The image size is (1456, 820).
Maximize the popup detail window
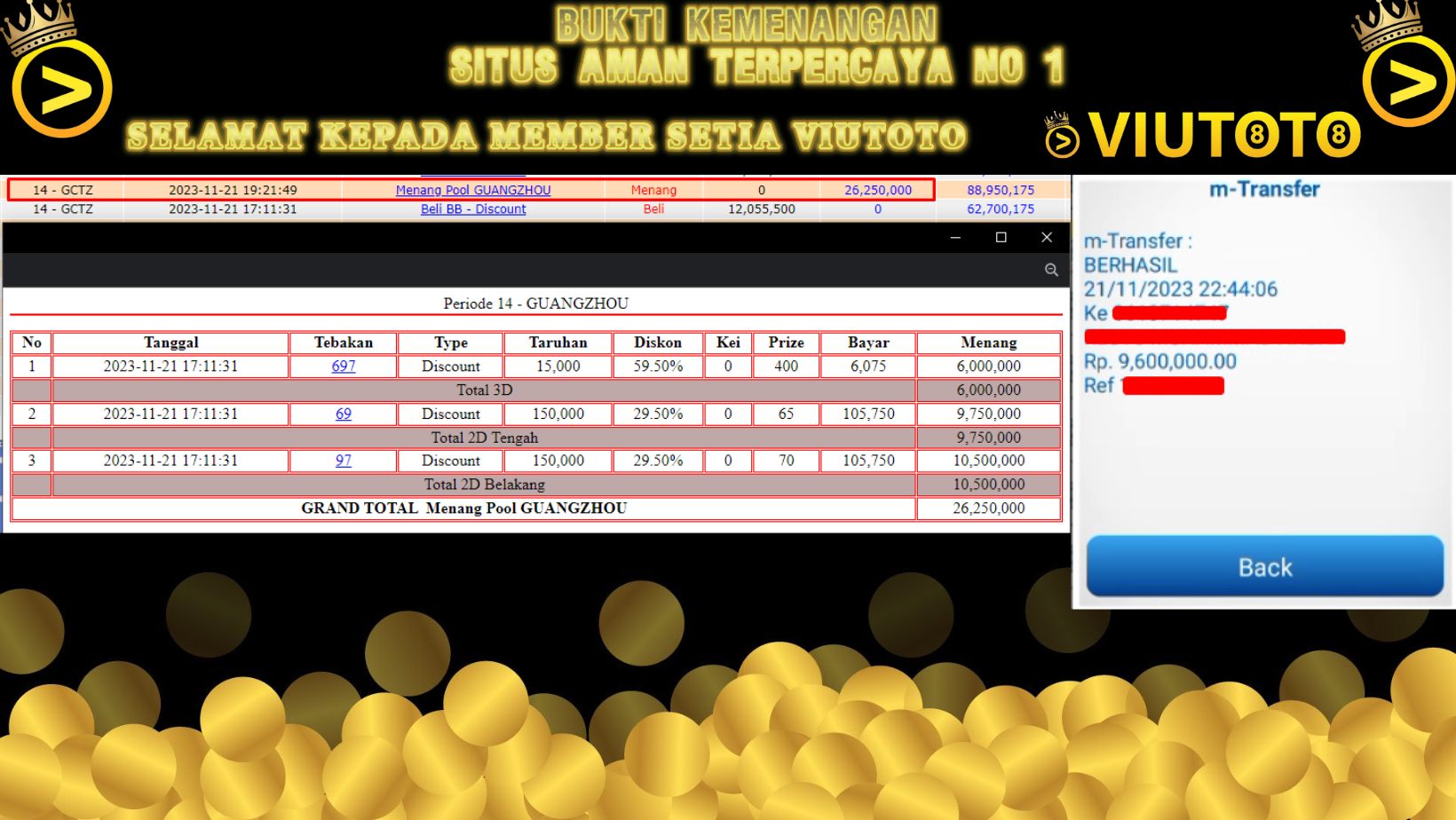point(1001,237)
